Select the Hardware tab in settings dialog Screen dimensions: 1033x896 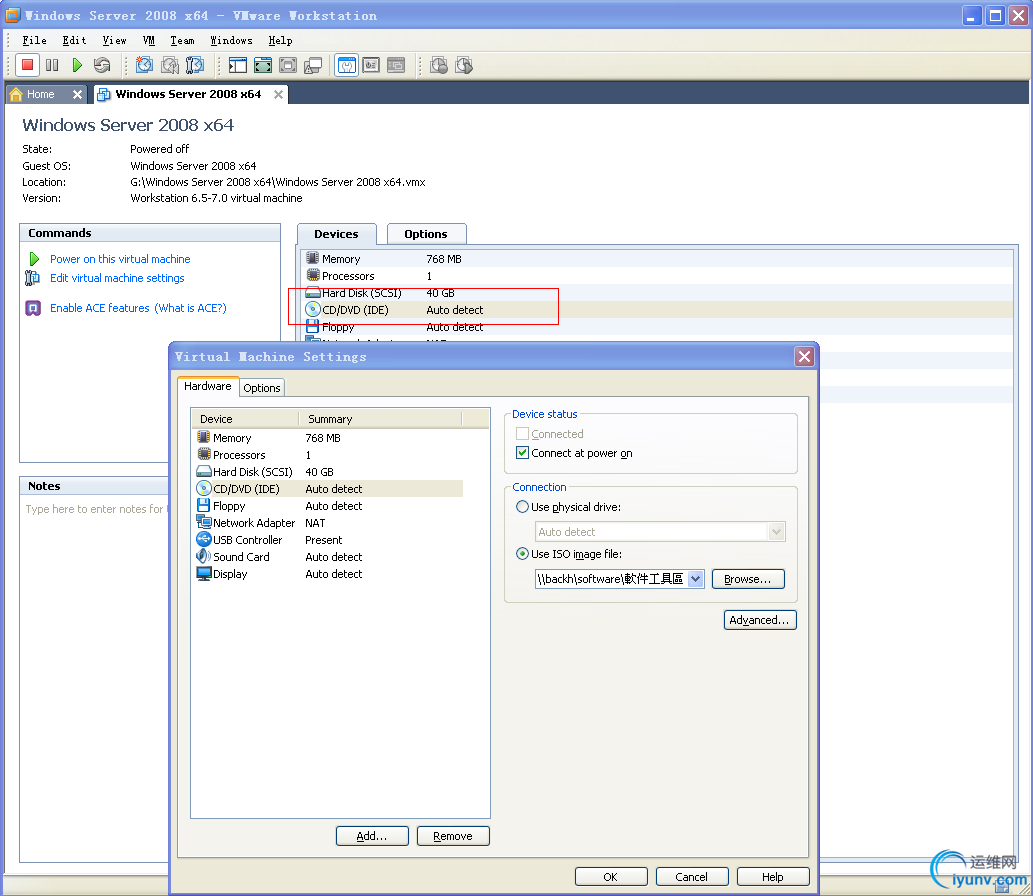[x=208, y=386]
